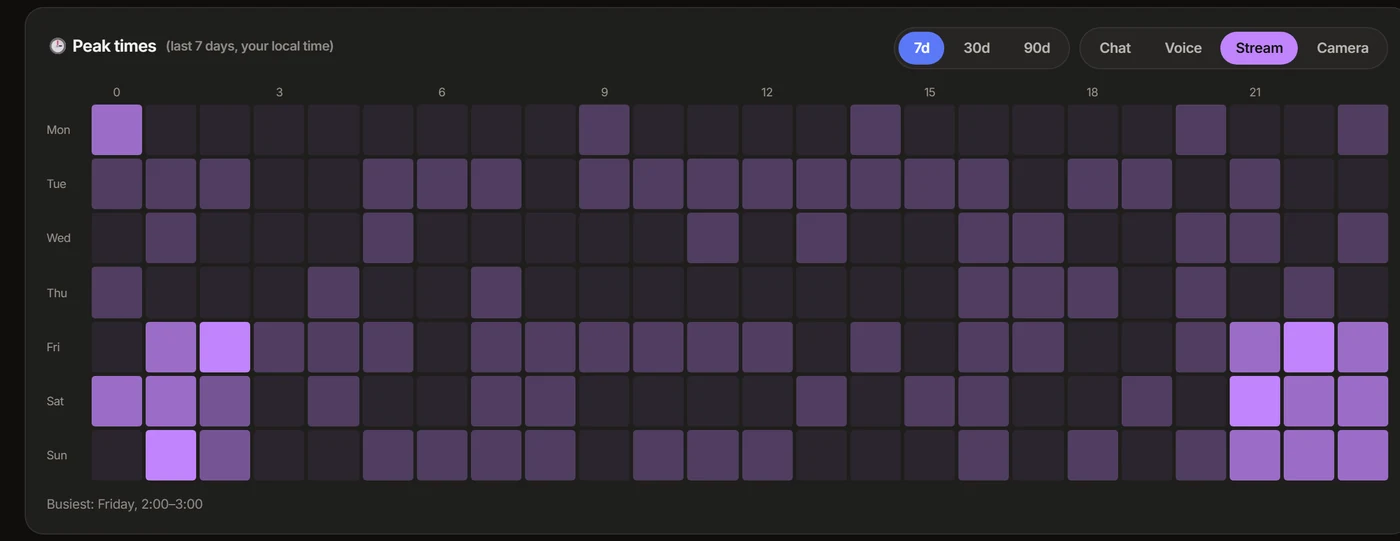Image resolution: width=1400 pixels, height=541 pixels.
Task: Click the Thursday hour 0 heatmap cell
Action: tap(117, 292)
